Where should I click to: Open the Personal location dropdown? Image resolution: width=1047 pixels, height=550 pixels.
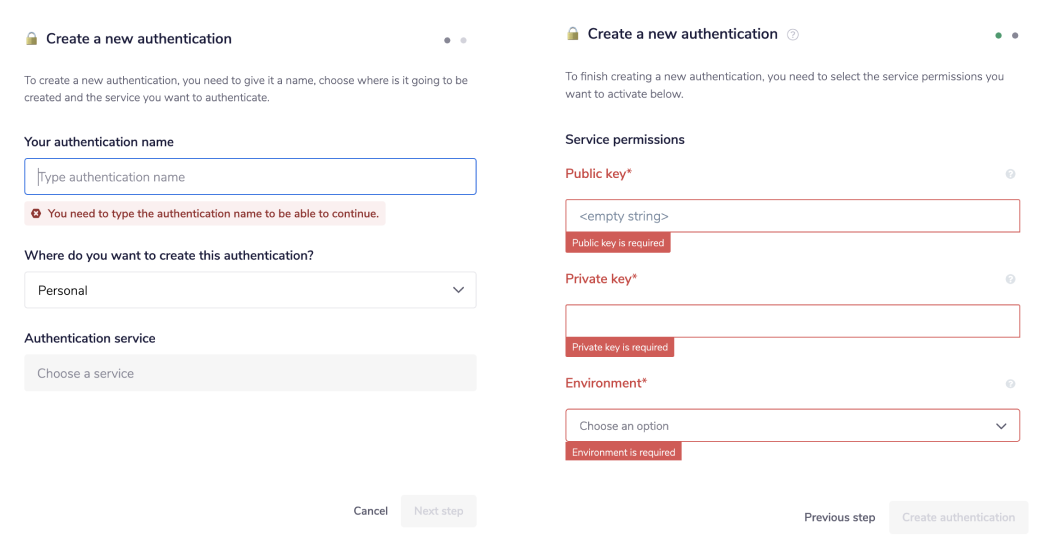(x=250, y=290)
